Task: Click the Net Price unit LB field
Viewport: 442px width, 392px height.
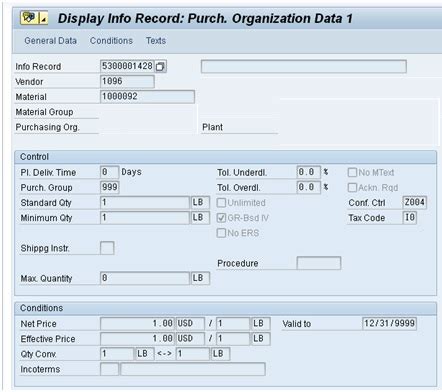Action: point(261,323)
